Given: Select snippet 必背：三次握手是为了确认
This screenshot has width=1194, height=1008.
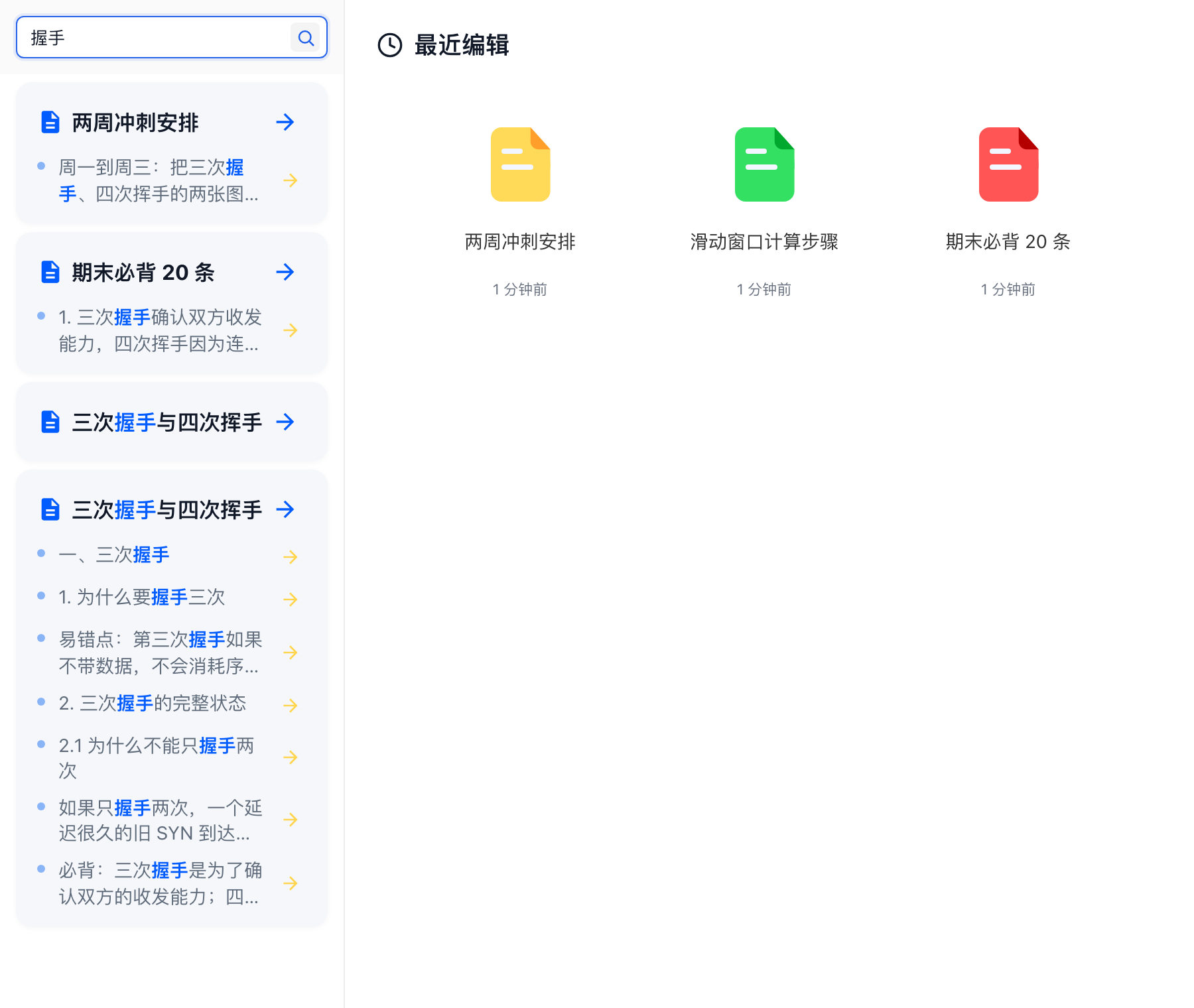Looking at the screenshot, I should (x=161, y=883).
